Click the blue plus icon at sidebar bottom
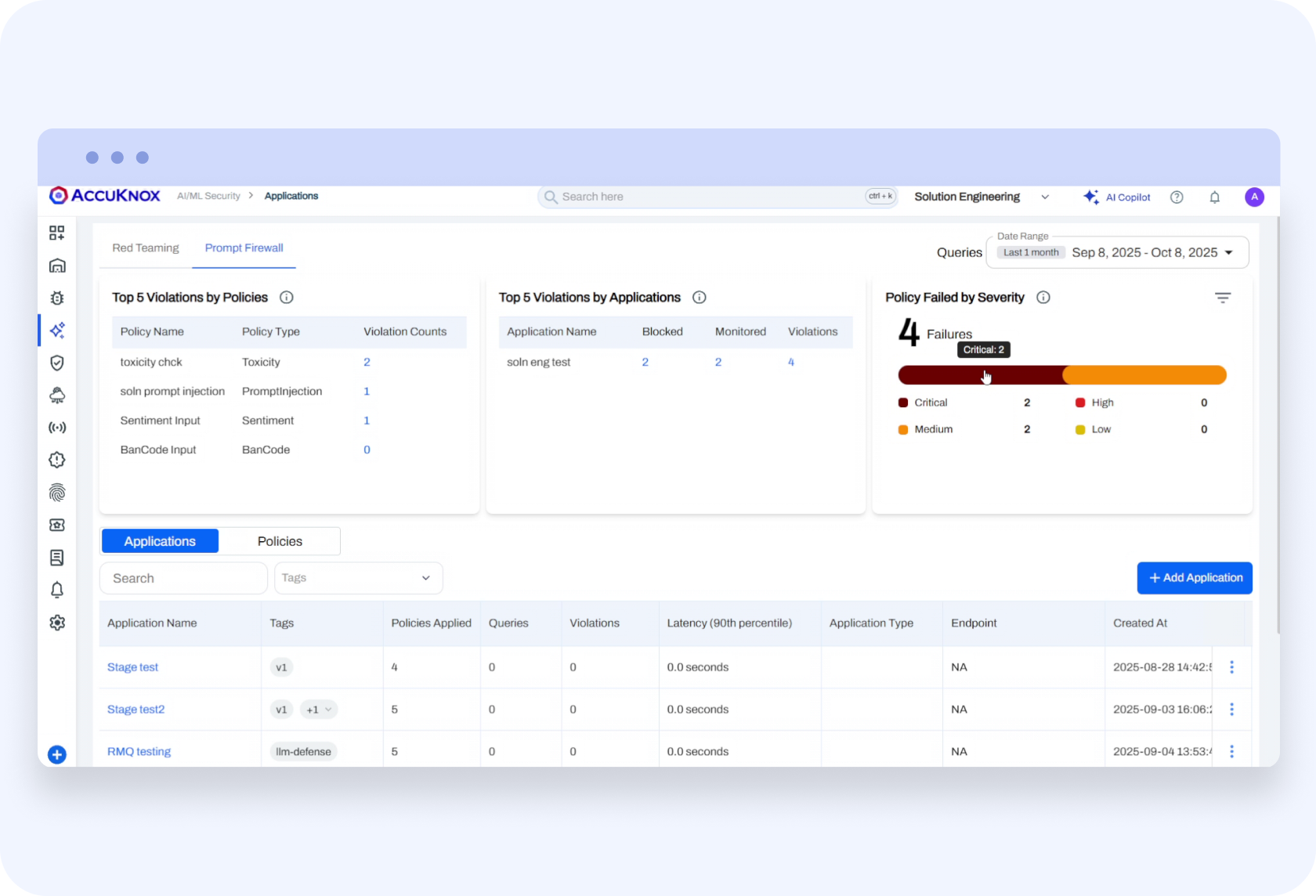The image size is (1316, 896). click(57, 754)
